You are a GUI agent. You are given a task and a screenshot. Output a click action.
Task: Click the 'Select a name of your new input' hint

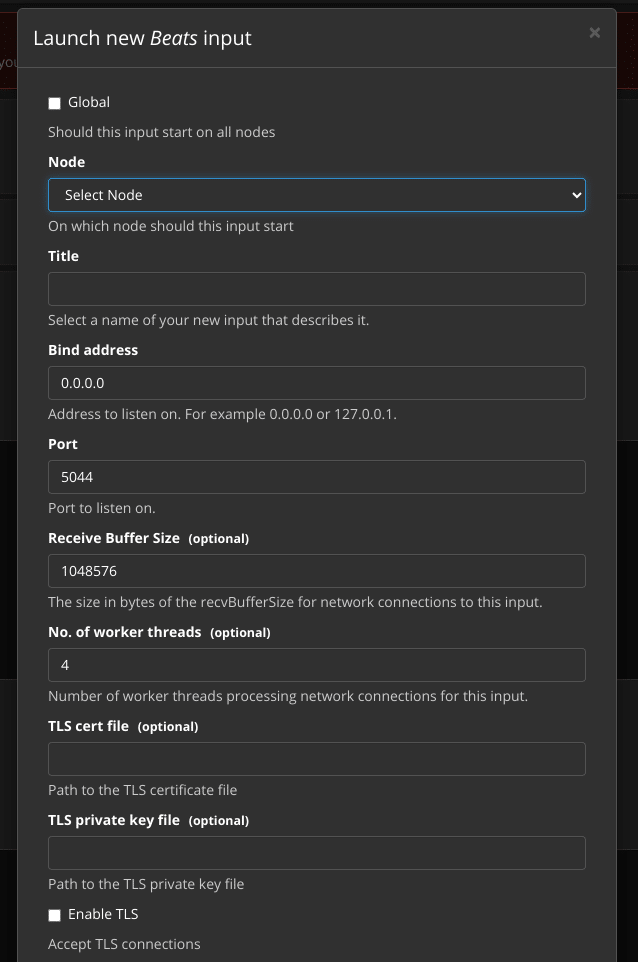pos(209,320)
